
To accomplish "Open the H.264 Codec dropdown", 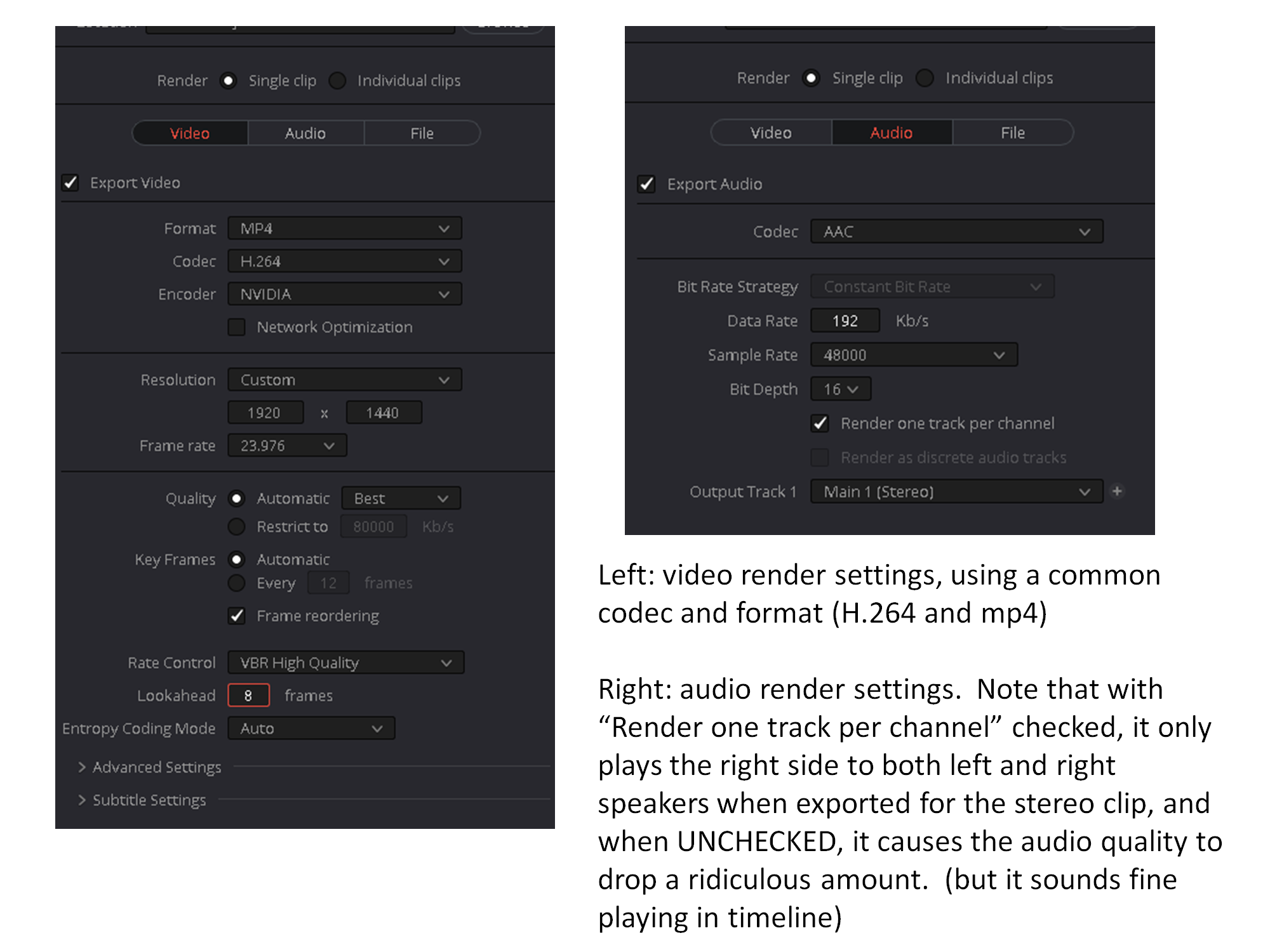I will point(345,261).
